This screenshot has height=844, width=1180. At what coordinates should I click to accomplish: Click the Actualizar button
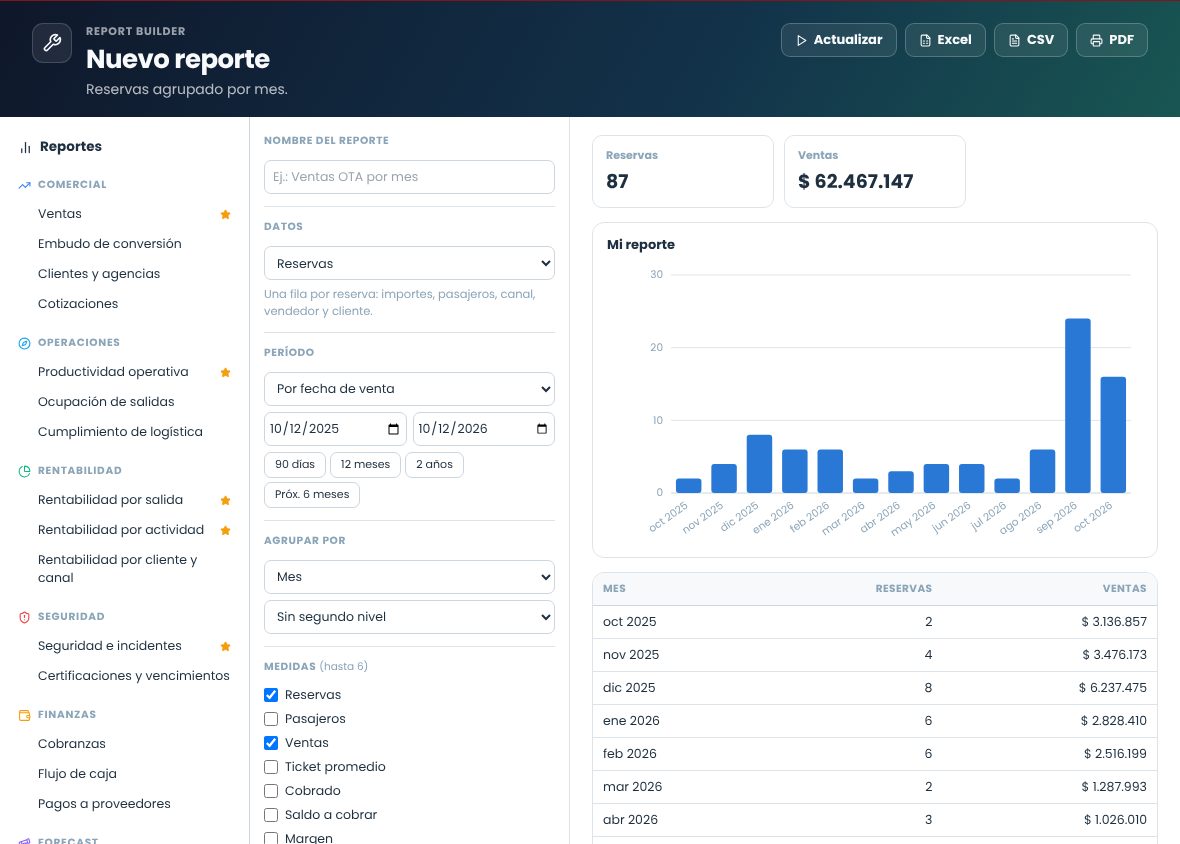point(838,40)
